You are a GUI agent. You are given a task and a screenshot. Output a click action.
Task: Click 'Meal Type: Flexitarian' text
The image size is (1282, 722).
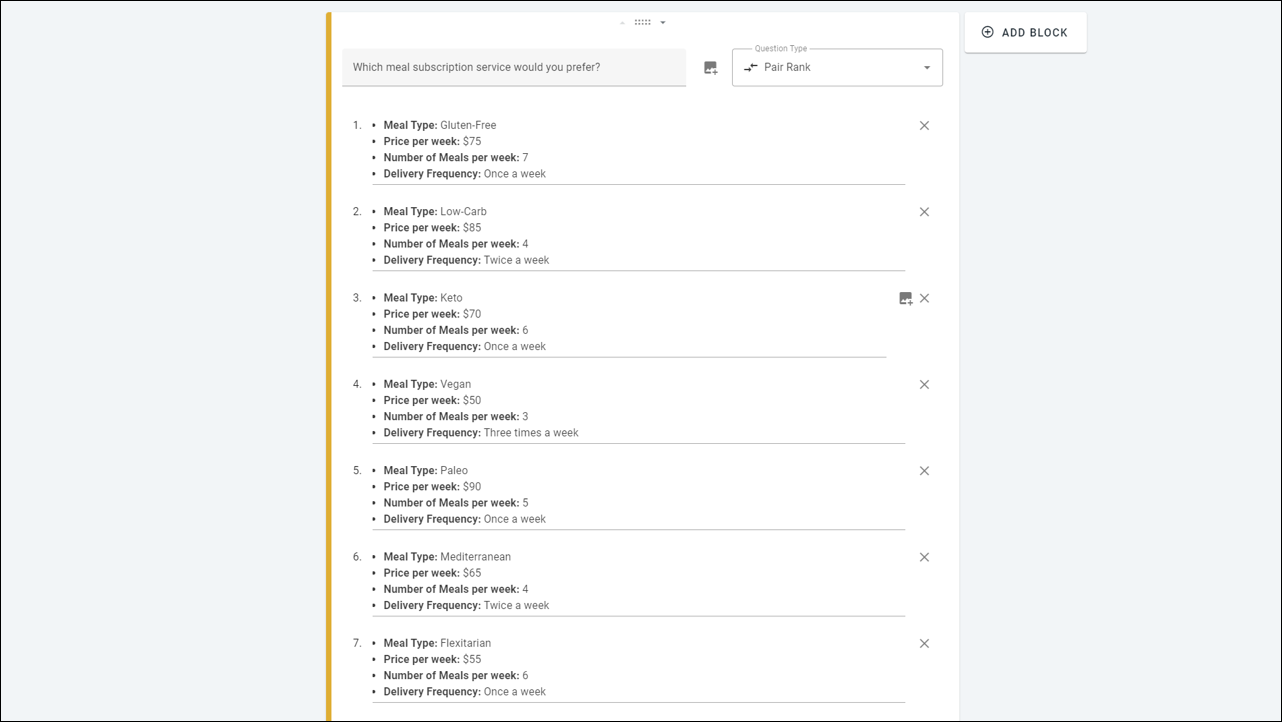[437, 643]
